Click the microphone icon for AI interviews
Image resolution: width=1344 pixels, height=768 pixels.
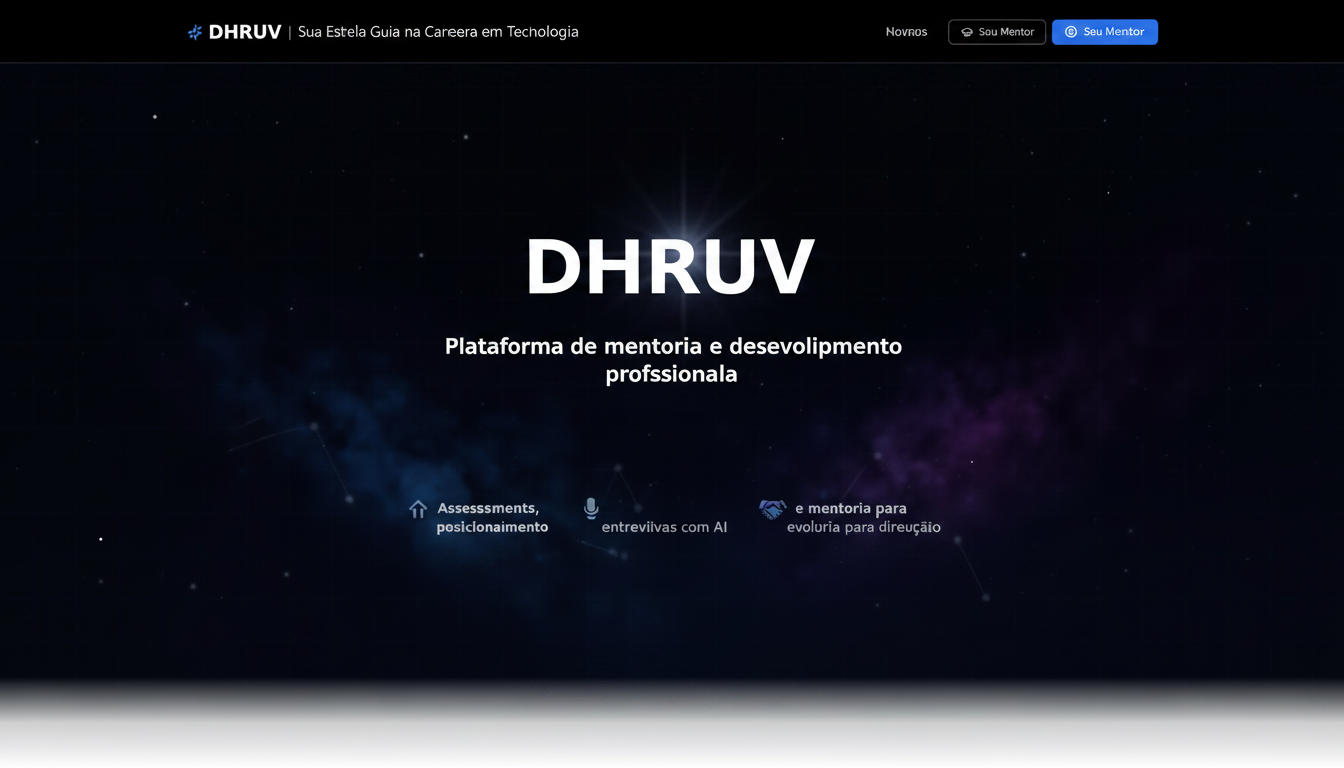[591, 509]
